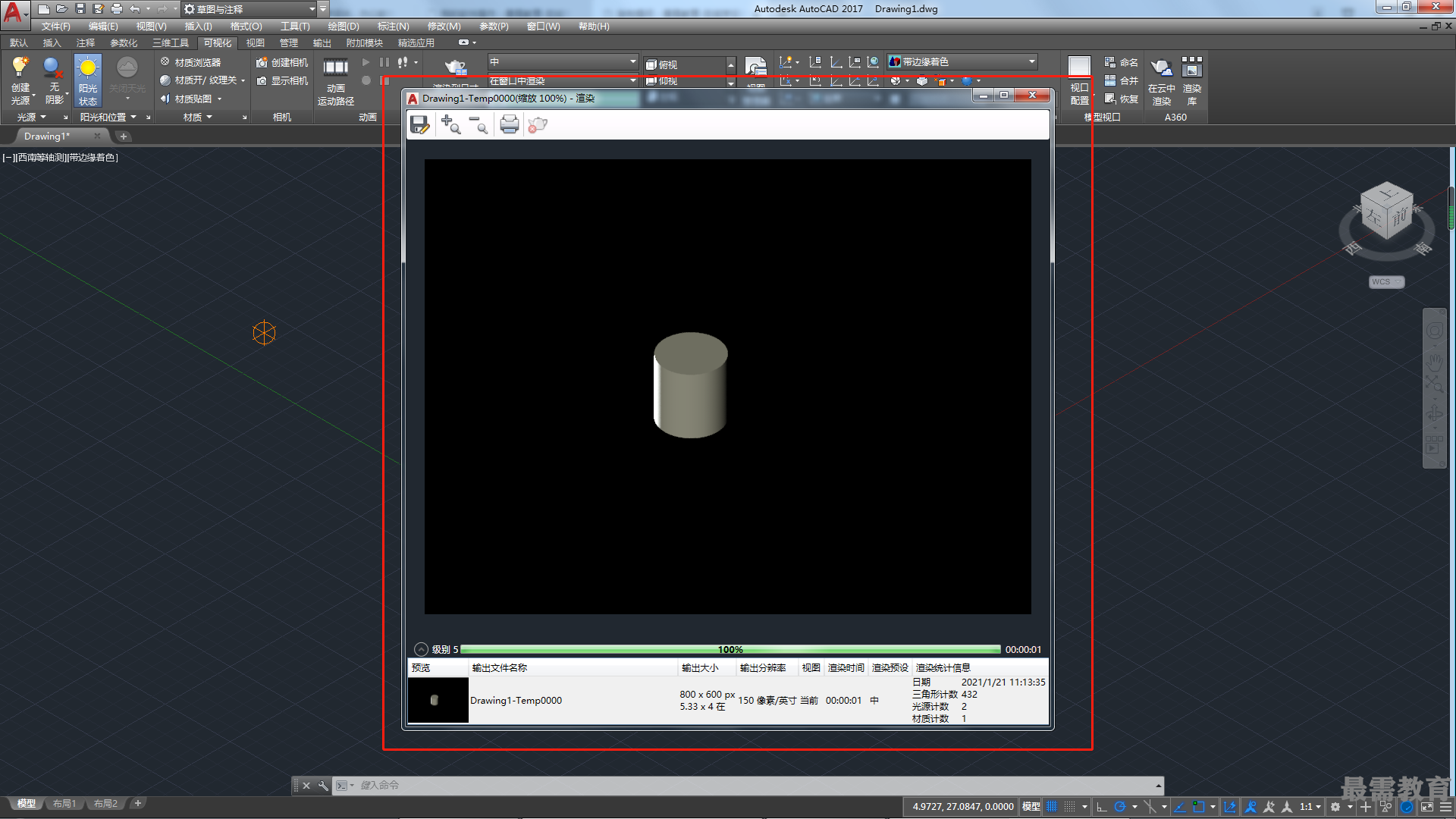Switch to the 布局1 layout tab
The height and width of the screenshot is (819, 1456).
tap(64, 804)
